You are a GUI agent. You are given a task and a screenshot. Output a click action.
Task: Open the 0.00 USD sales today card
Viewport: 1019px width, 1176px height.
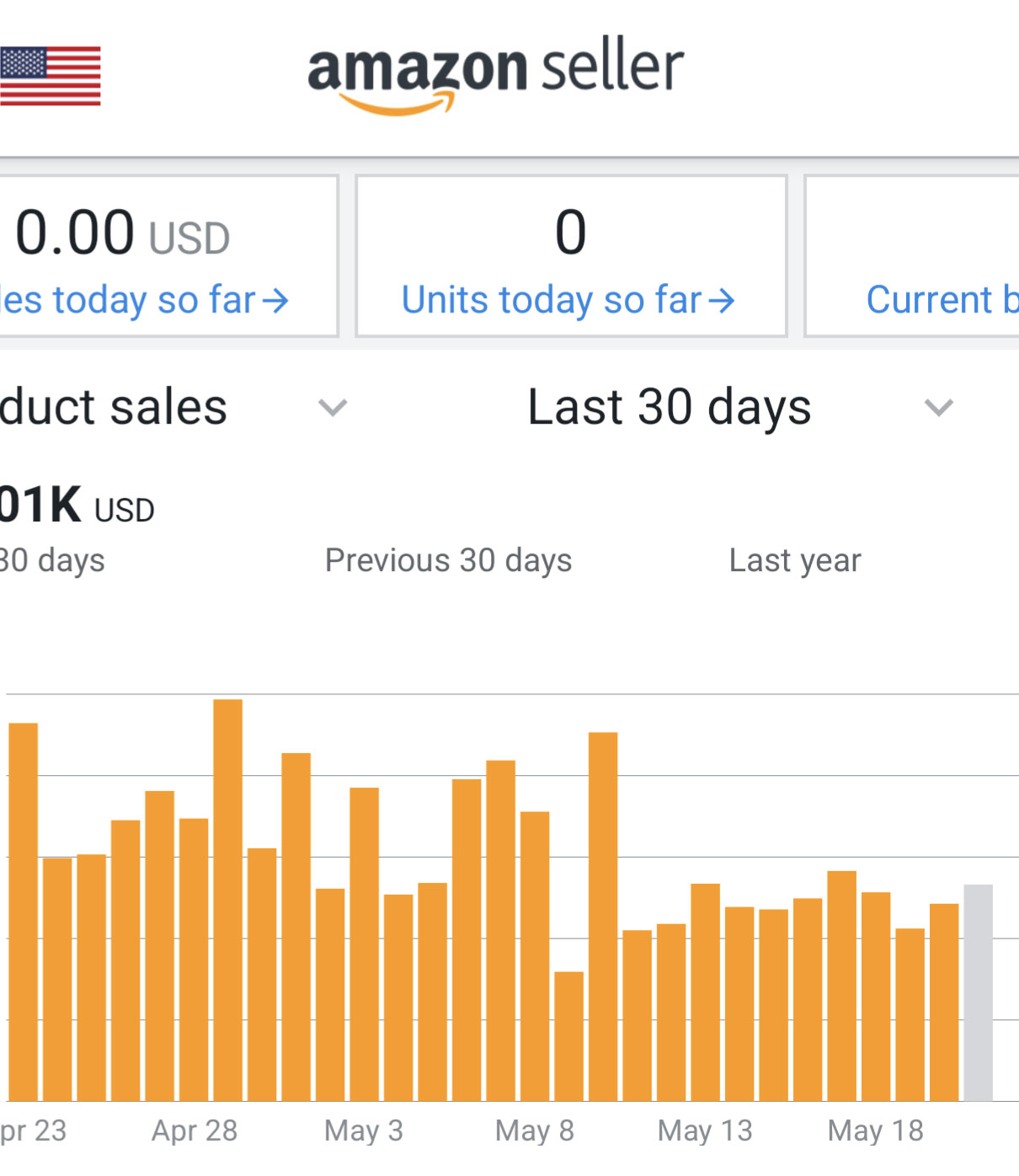[168, 256]
